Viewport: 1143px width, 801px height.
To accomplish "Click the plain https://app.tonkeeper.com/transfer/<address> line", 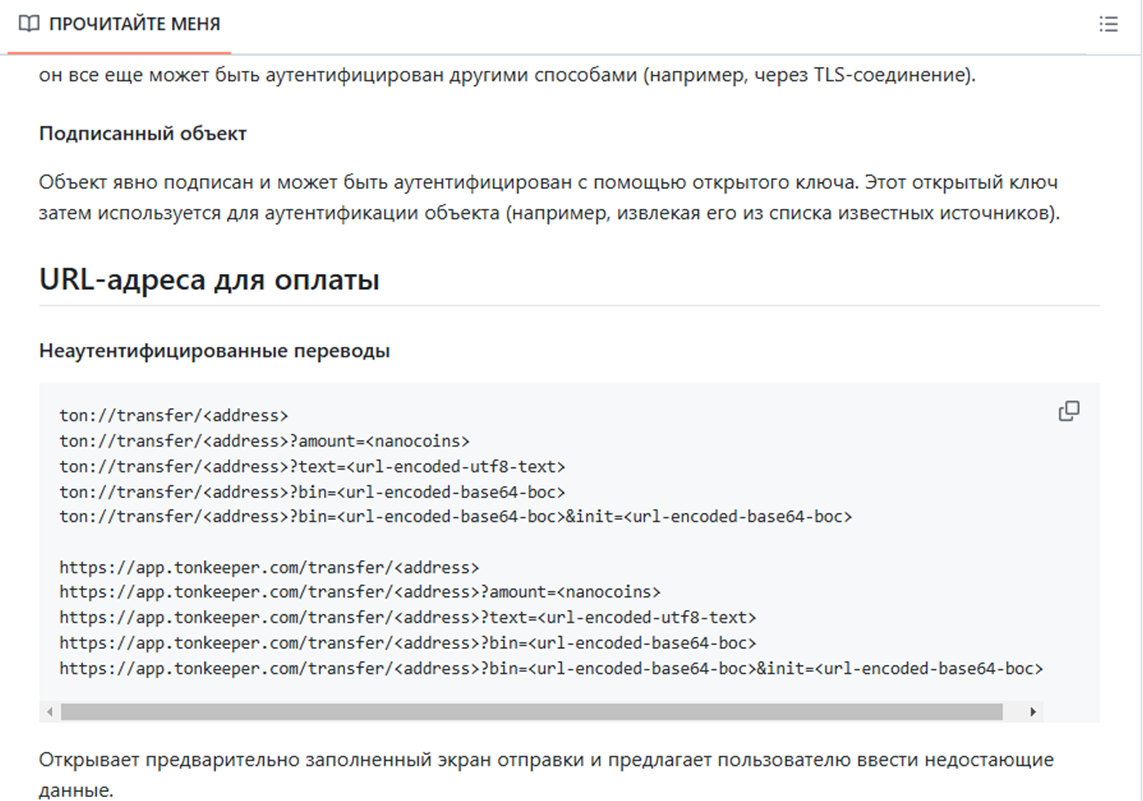I will coord(269,567).
